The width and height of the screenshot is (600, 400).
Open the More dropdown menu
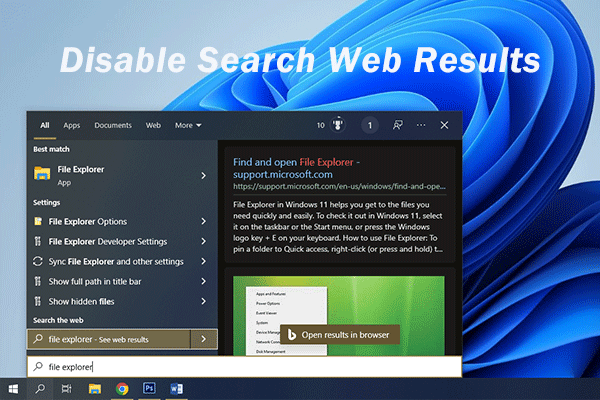click(188, 125)
